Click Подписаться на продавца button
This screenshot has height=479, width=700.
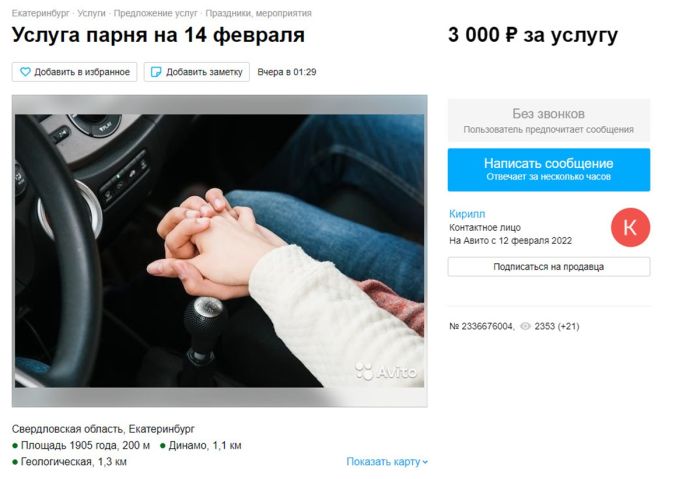pos(549,267)
